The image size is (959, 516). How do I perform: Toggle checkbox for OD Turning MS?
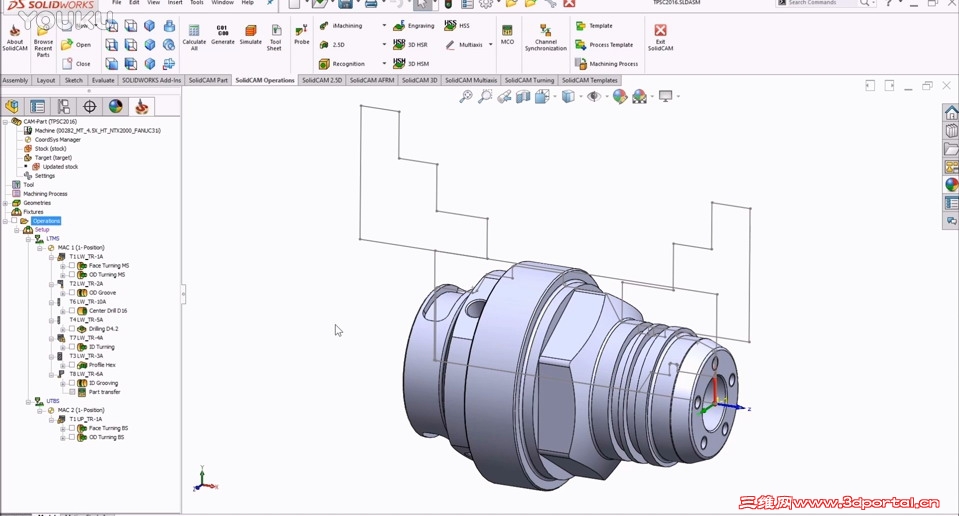[x=72, y=275]
